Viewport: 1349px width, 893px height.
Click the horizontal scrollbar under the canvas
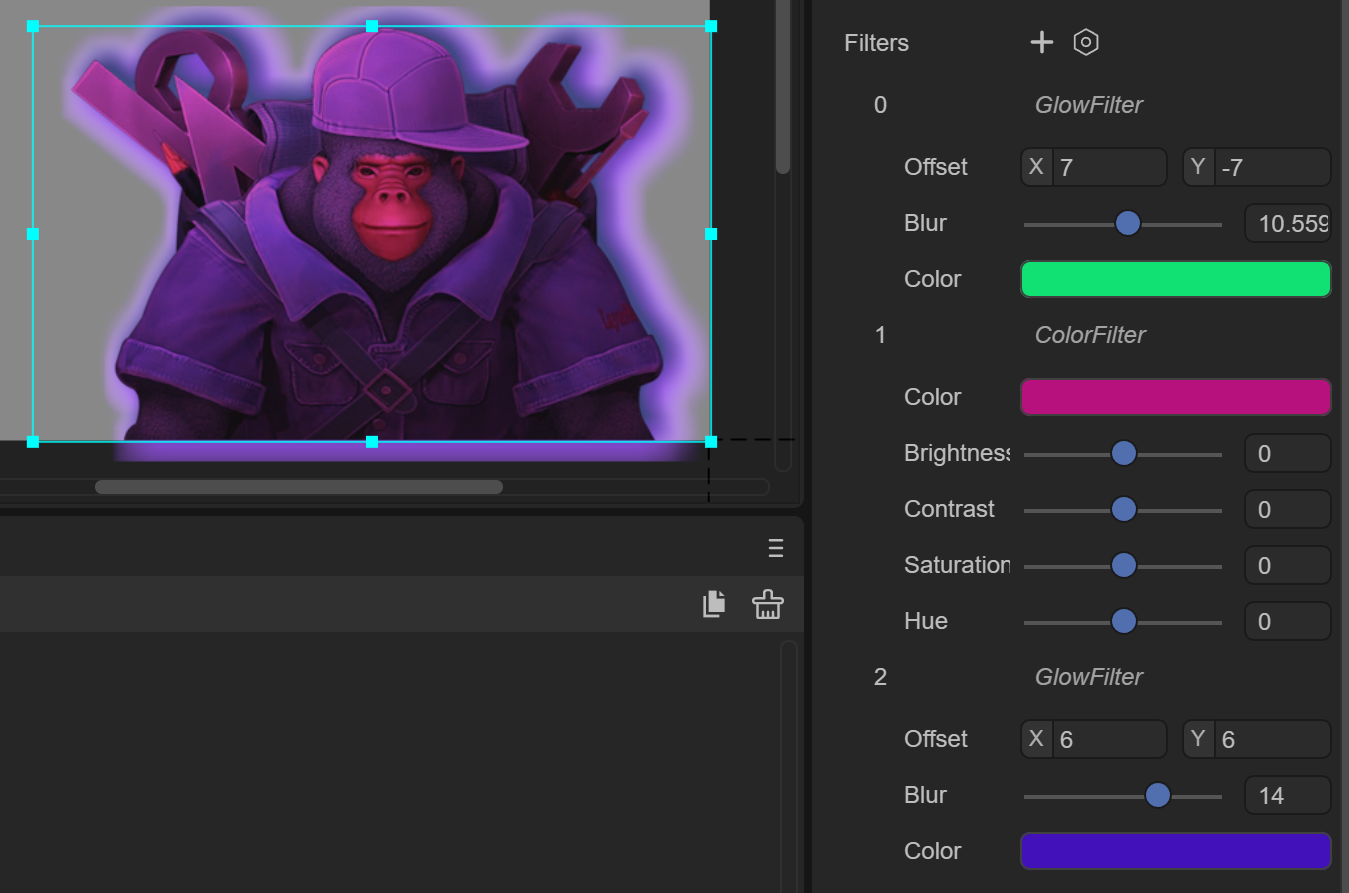coord(299,487)
